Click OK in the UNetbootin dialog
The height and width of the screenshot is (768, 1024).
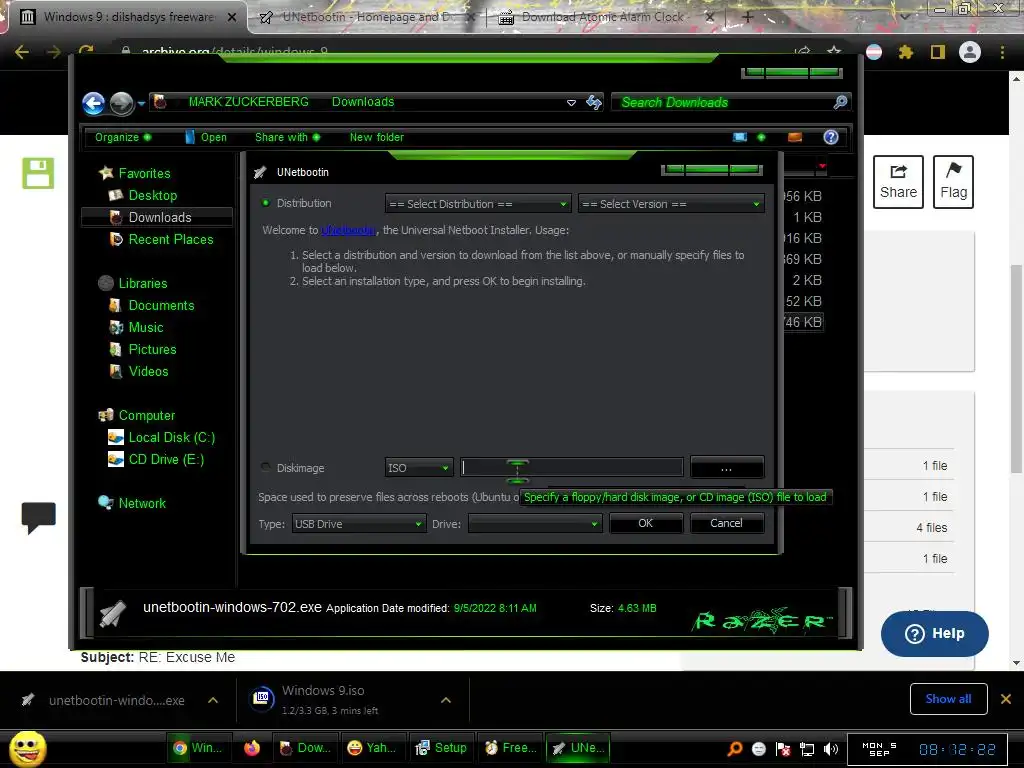click(646, 523)
